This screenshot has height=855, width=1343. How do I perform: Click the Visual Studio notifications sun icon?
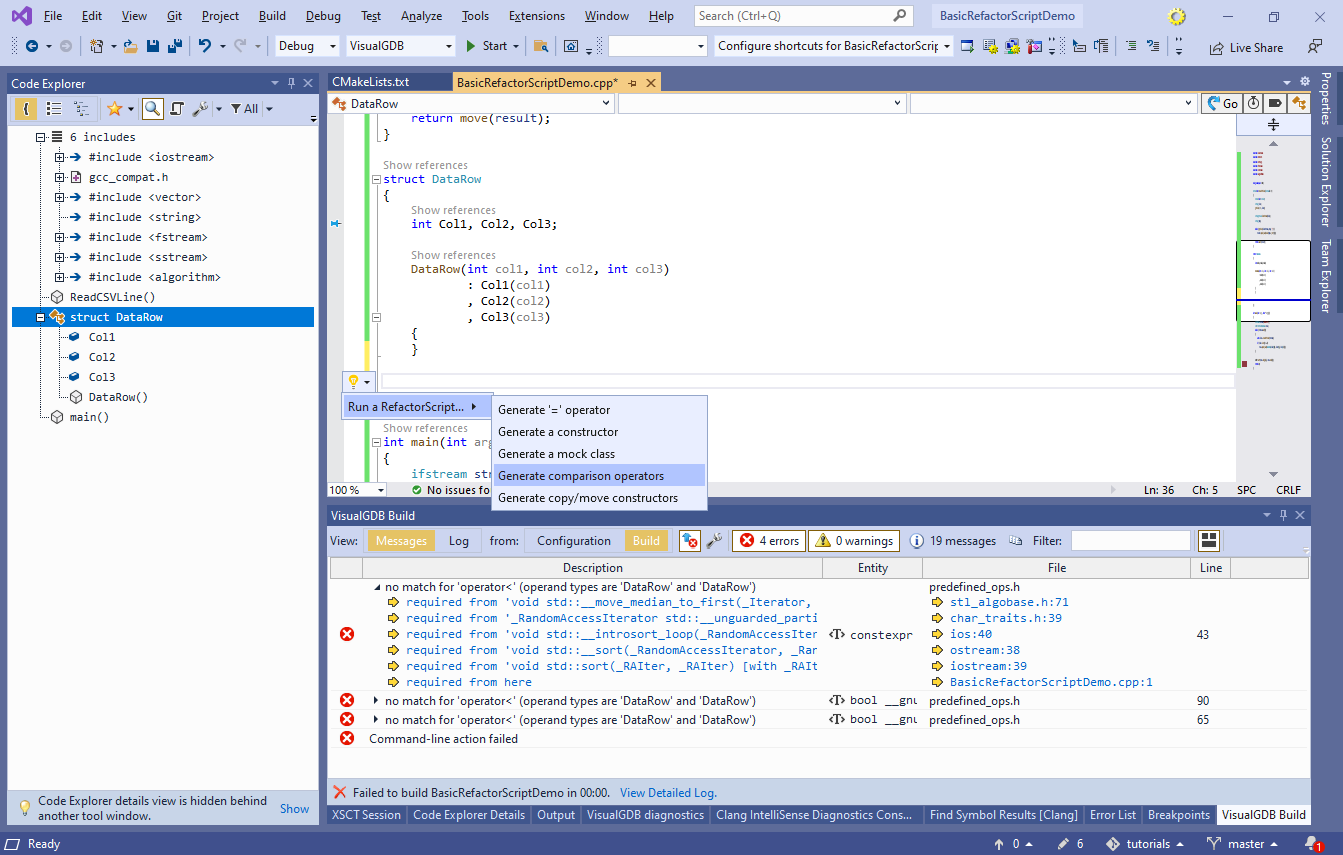point(1177,16)
